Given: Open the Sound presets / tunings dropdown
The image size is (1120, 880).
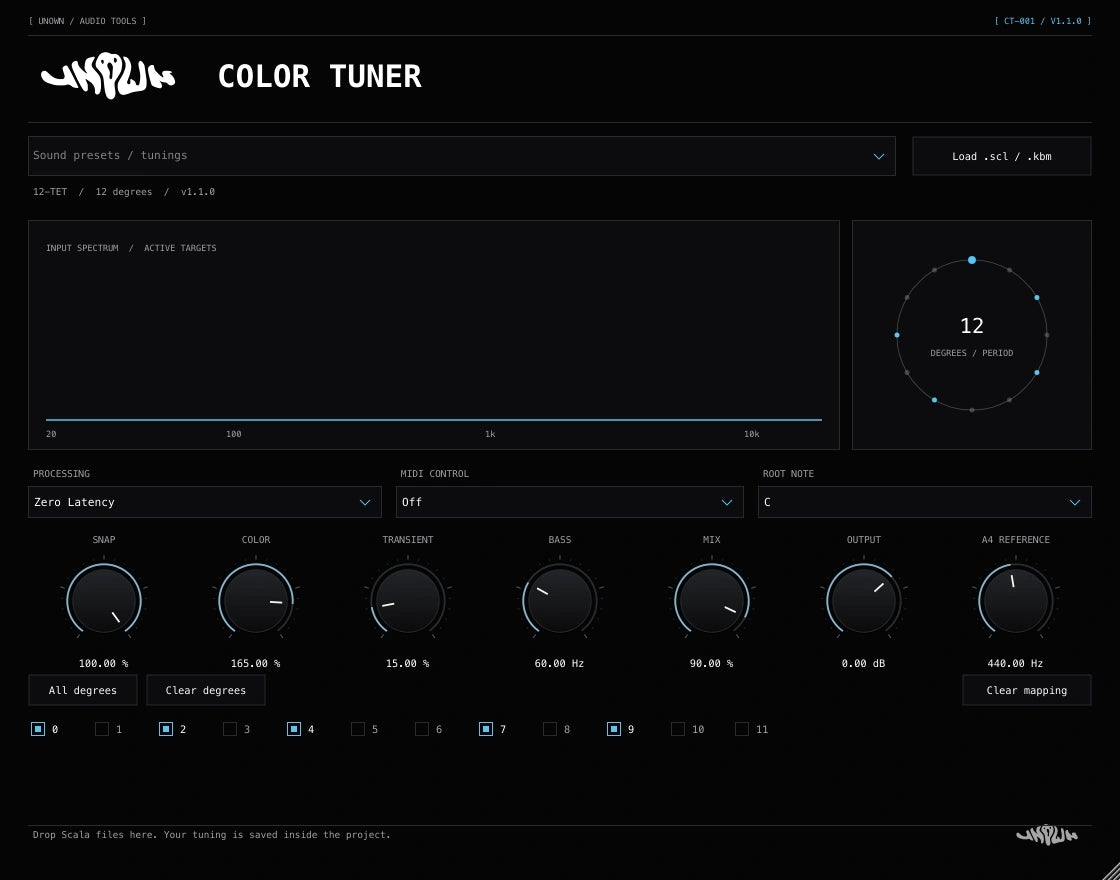Looking at the screenshot, I should point(461,156).
